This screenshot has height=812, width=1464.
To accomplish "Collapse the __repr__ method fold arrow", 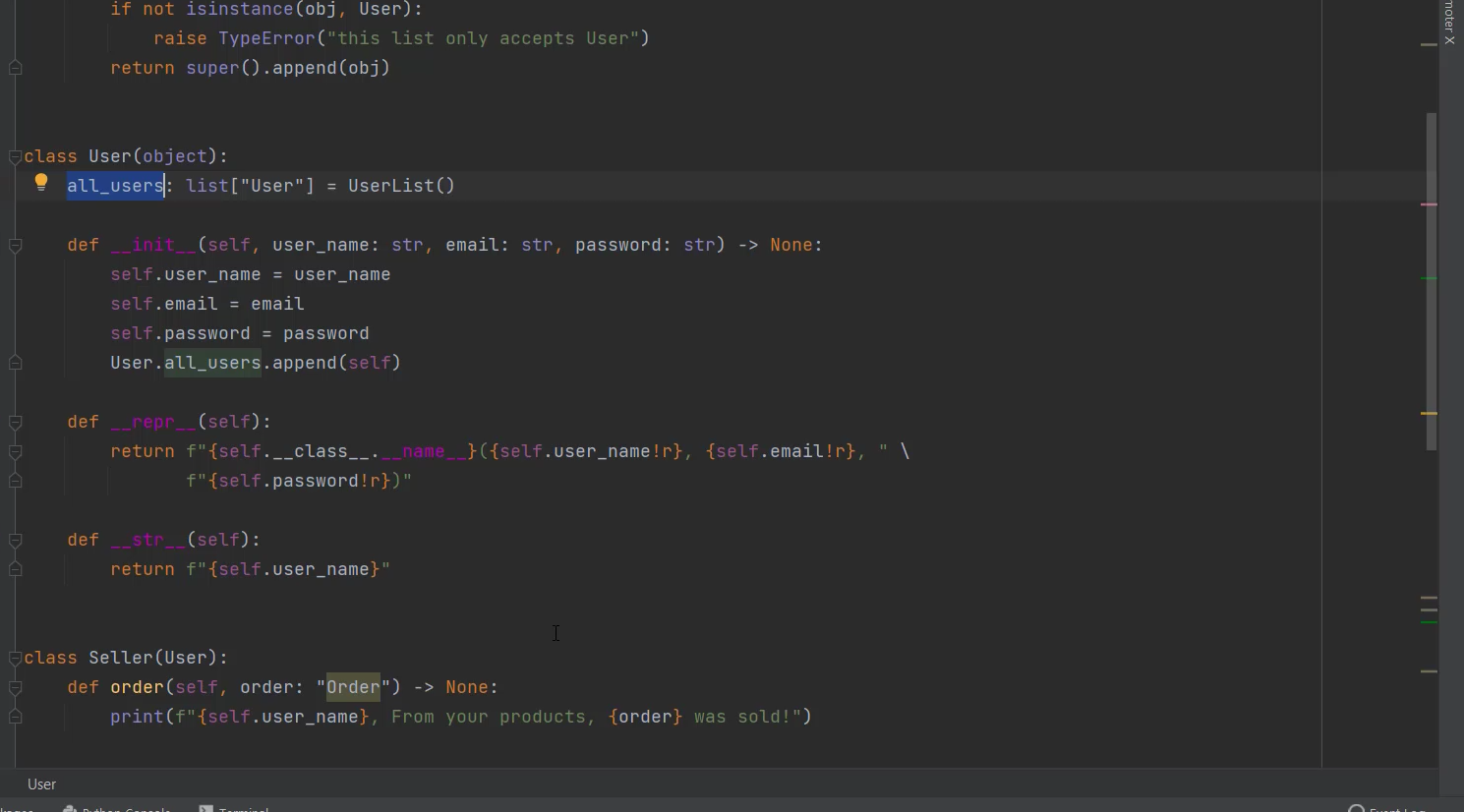I will tap(15, 423).
